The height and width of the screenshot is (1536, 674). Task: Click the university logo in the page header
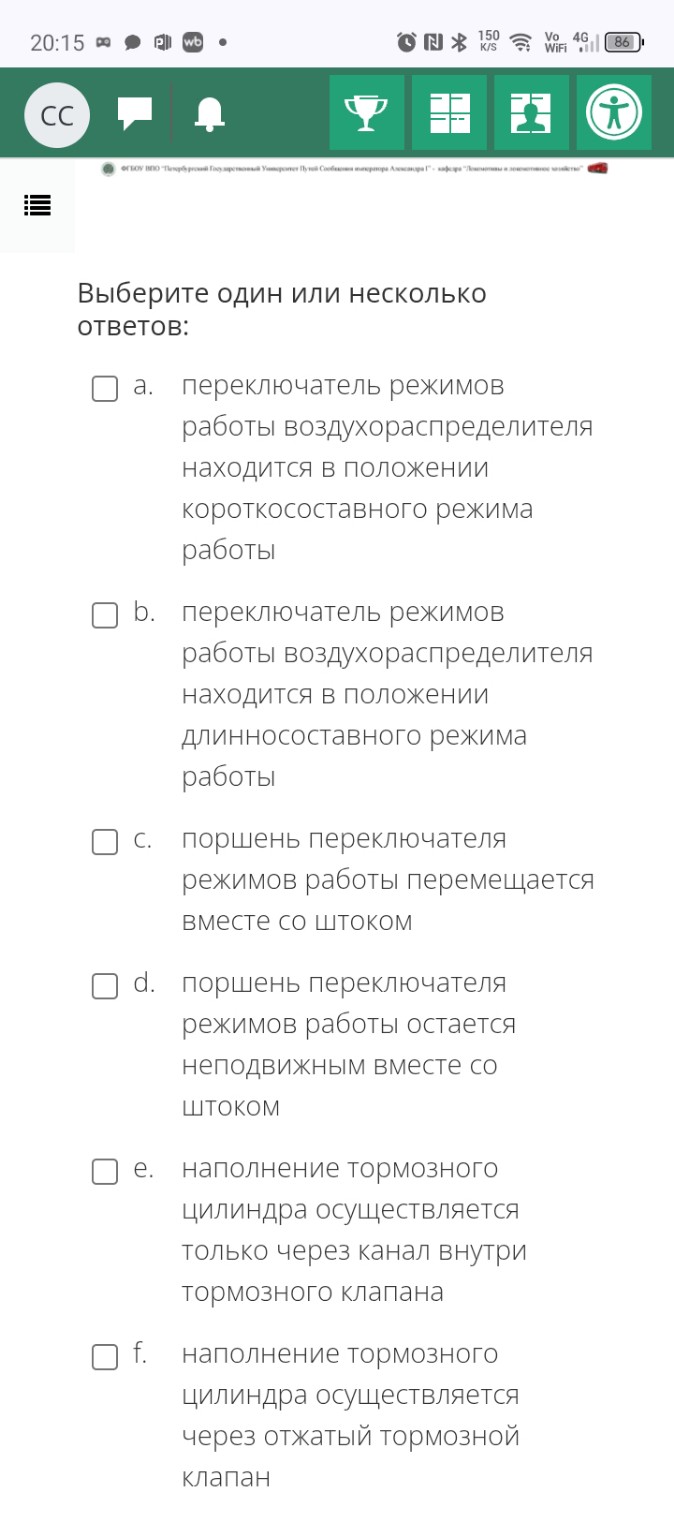coord(109,167)
